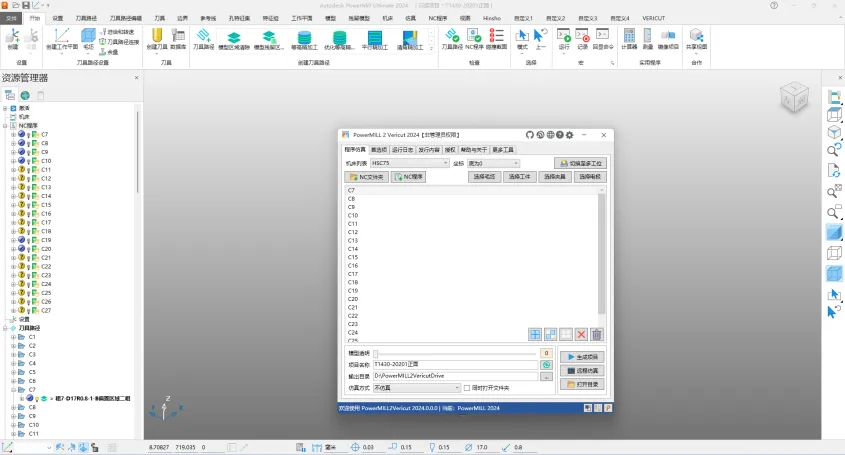
Task: Switch to the VERICUT ribbon tab
Action: 653,18
